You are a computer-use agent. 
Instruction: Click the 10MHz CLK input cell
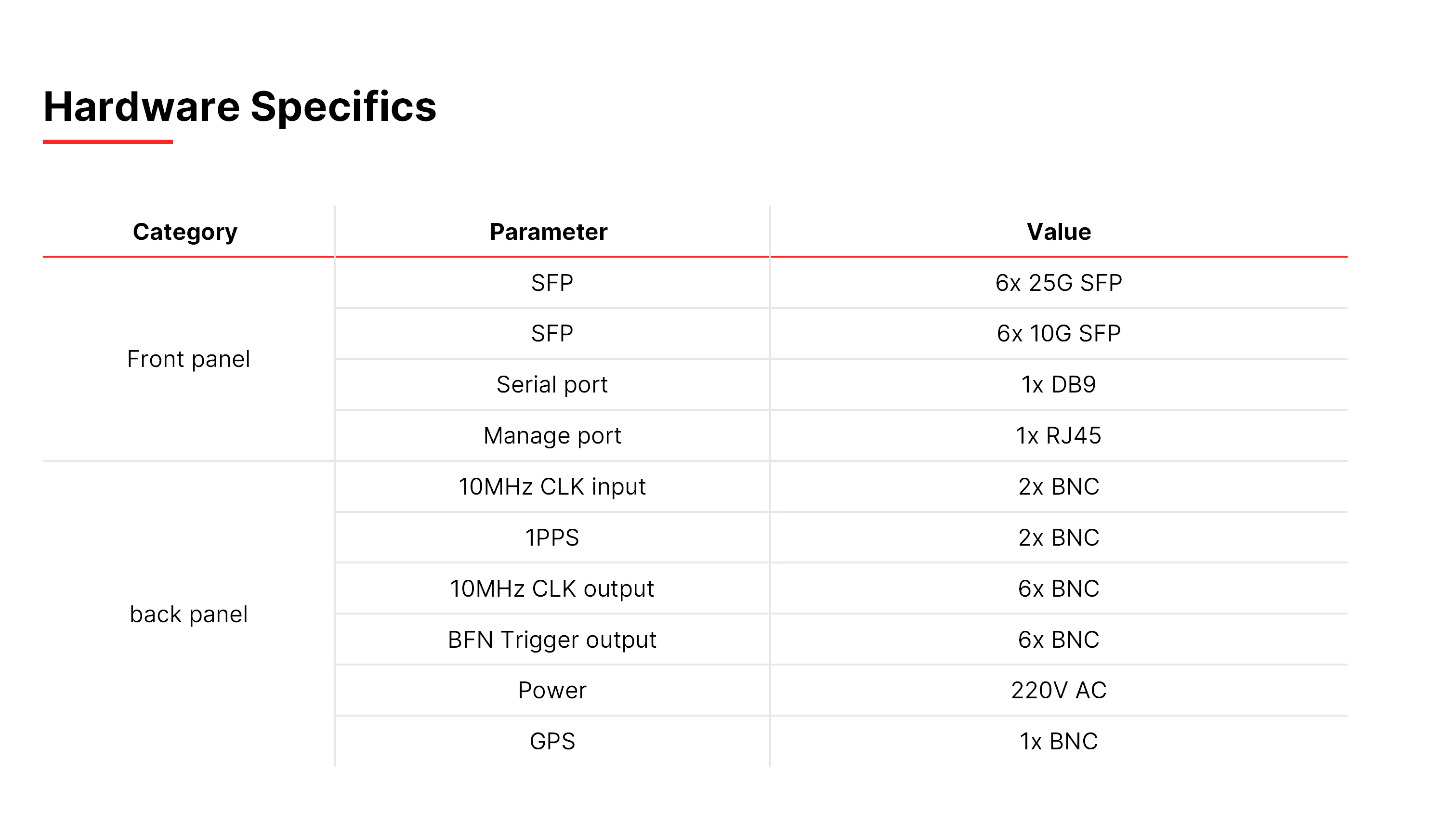(552, 486)
